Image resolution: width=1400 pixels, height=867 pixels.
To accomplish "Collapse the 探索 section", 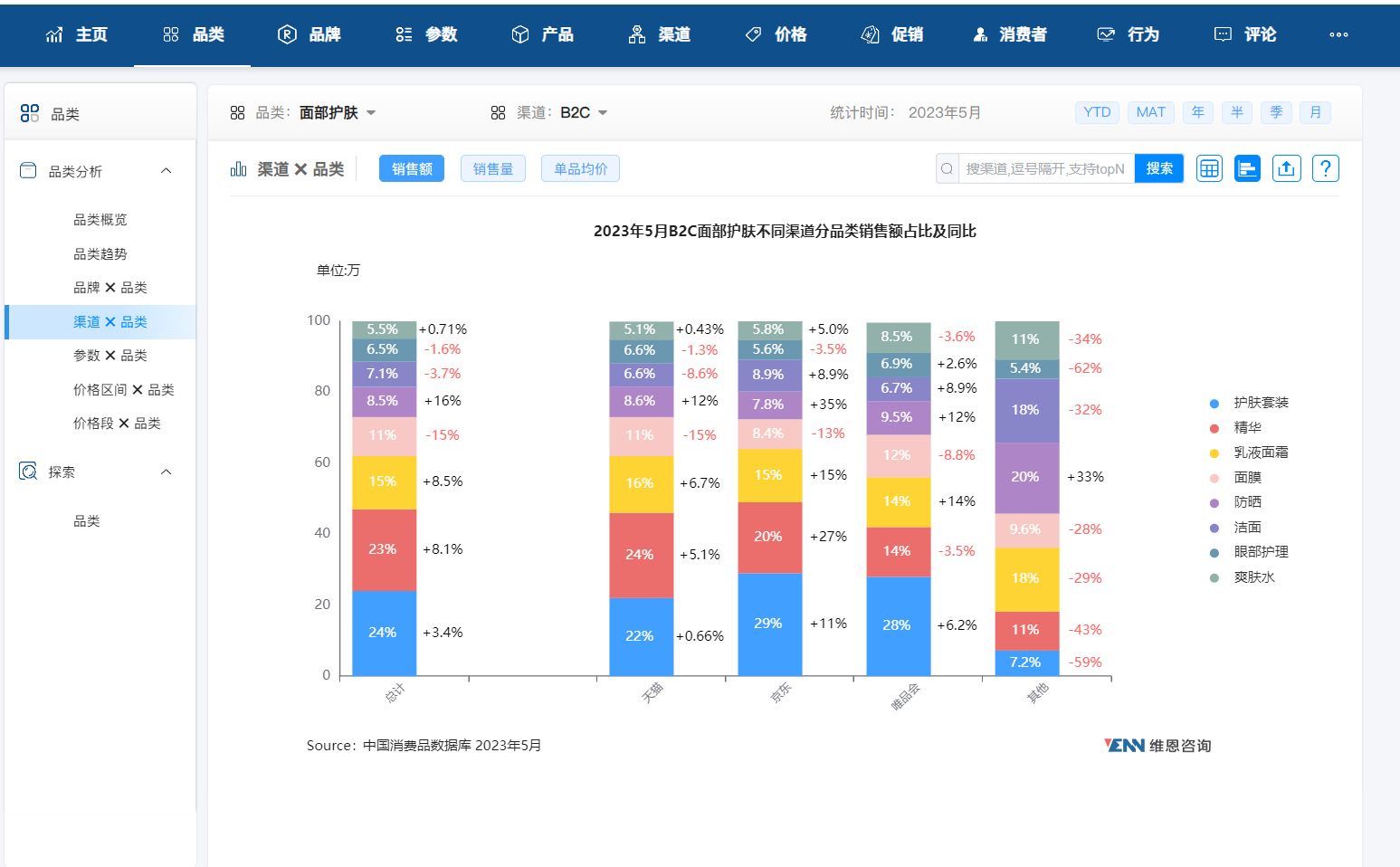I will click(166, 472).
